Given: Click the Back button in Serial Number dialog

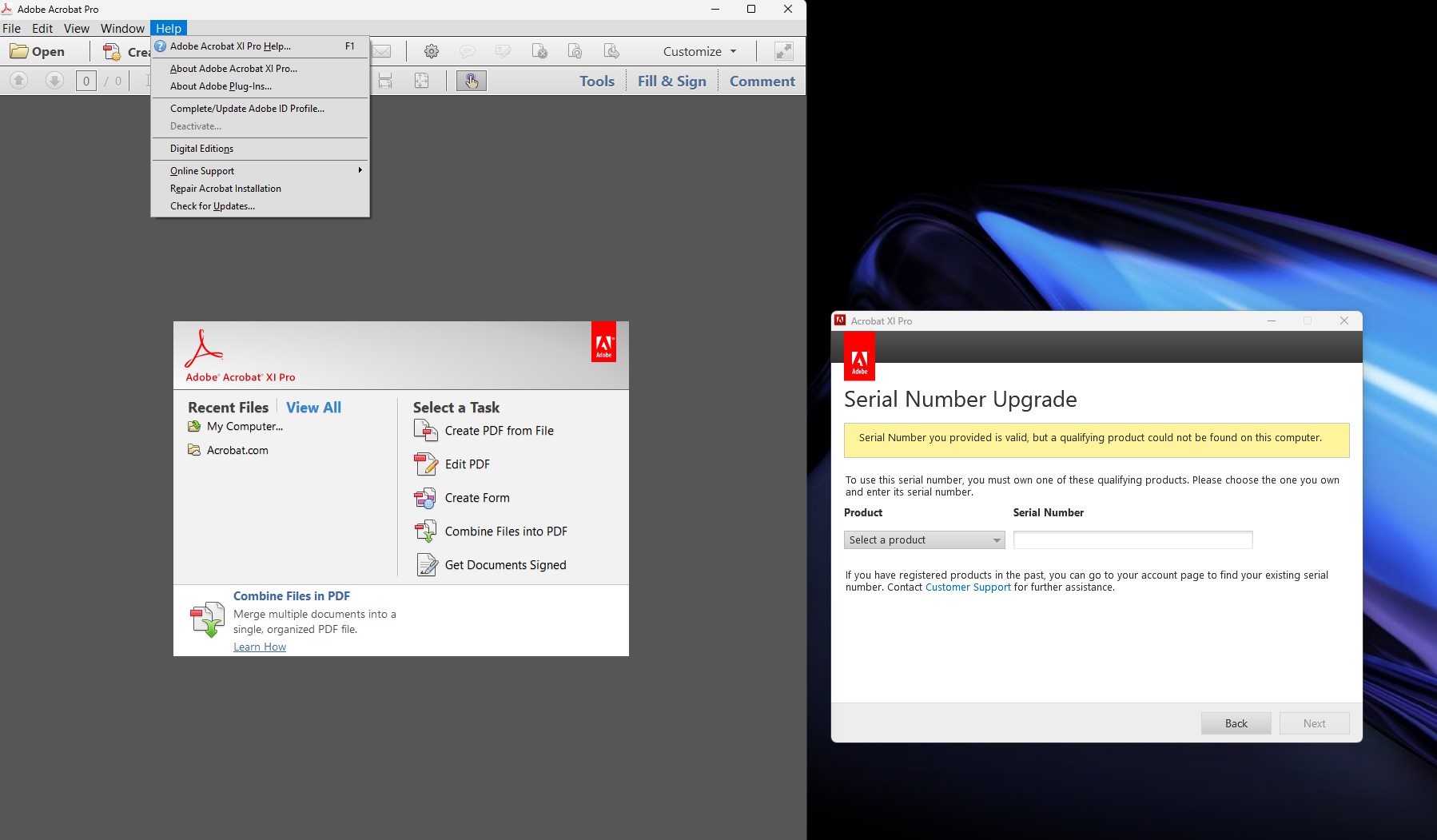Looking at the screenshot, I should (x=1236, y=723).
